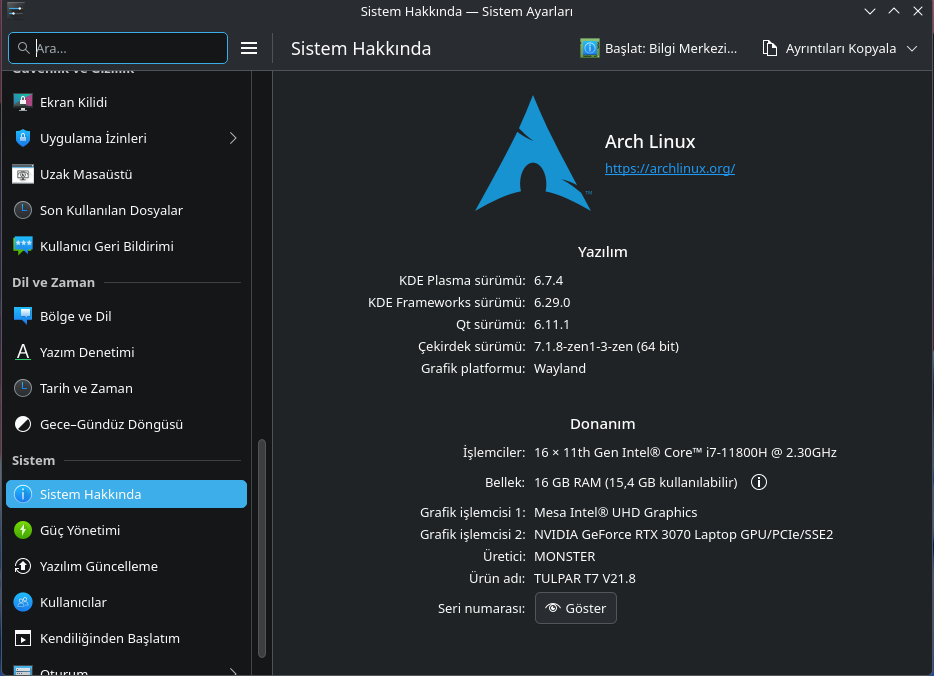Click the Bölge ve Dil icon
Viewport: 934px width, 676px height.
coord(23,316)
